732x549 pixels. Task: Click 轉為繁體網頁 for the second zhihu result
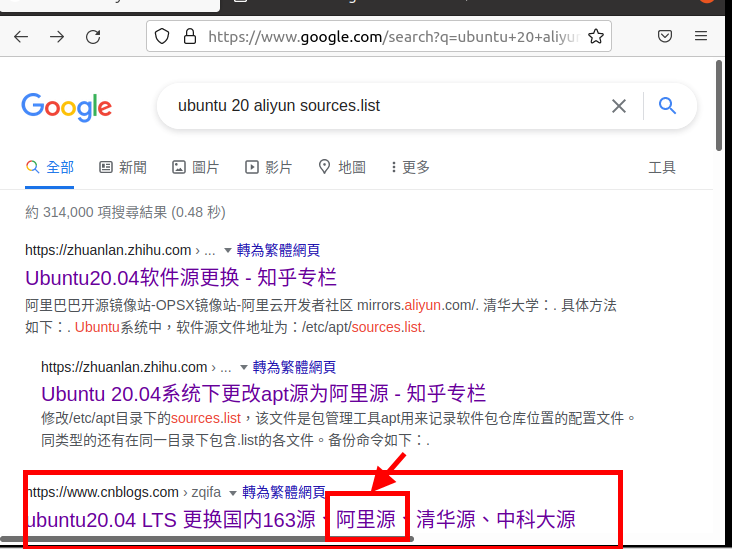[294, 367]
